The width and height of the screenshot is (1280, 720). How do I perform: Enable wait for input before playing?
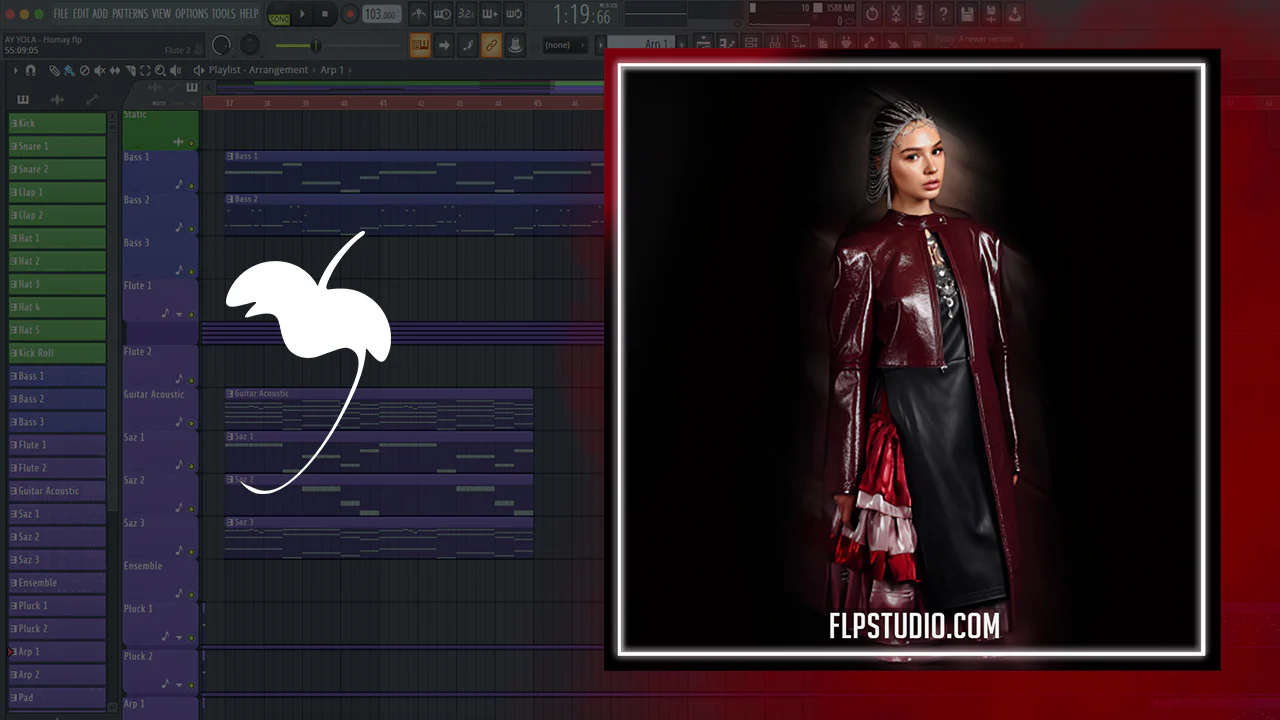pos(442,14)
